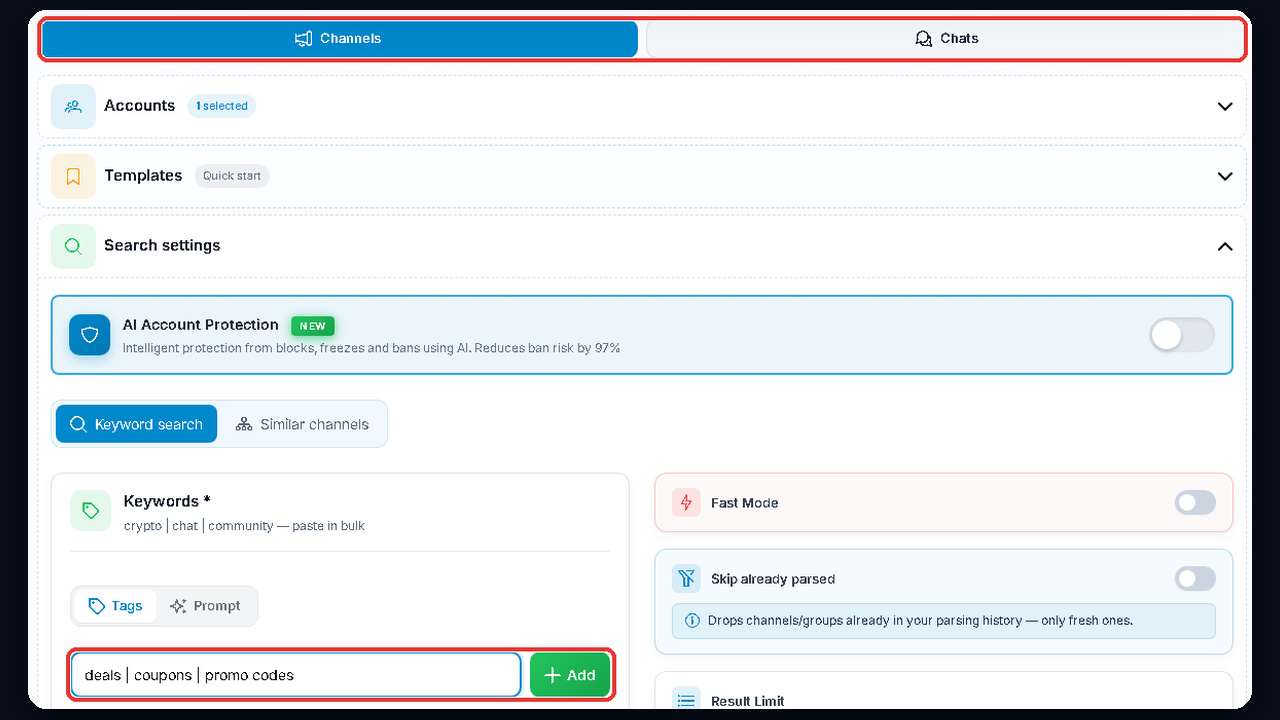This screenshot has height=720, width=1280.
Task: Switch to the Chats tab
Action: (945, 39)
